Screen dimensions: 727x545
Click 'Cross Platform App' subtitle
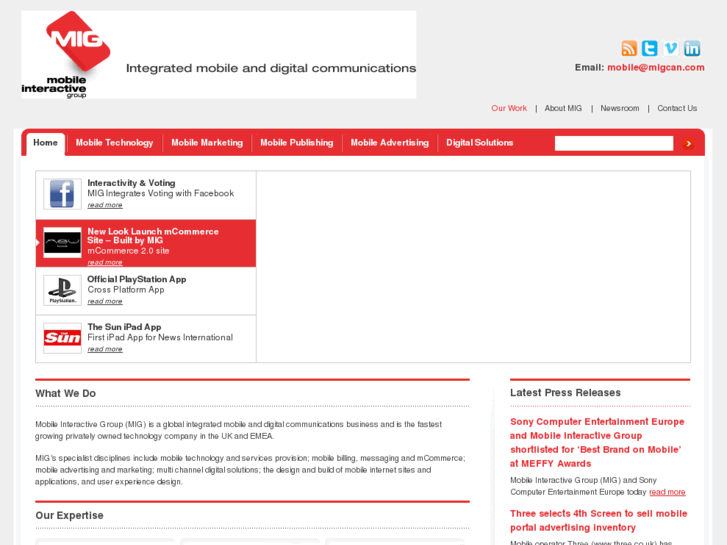point(126,289)
